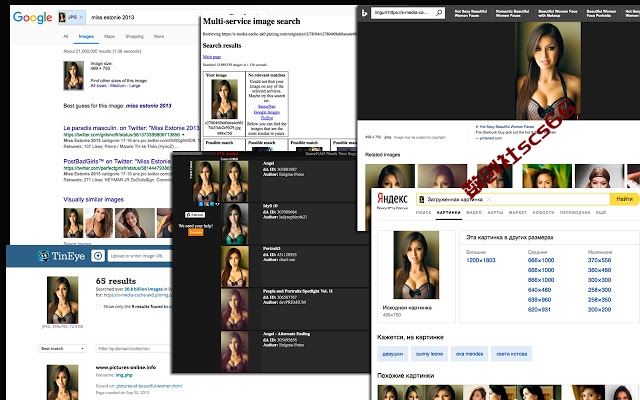
Task: Click 'Angel - Alternate Ending' result thumbnail
Action: 235,351
